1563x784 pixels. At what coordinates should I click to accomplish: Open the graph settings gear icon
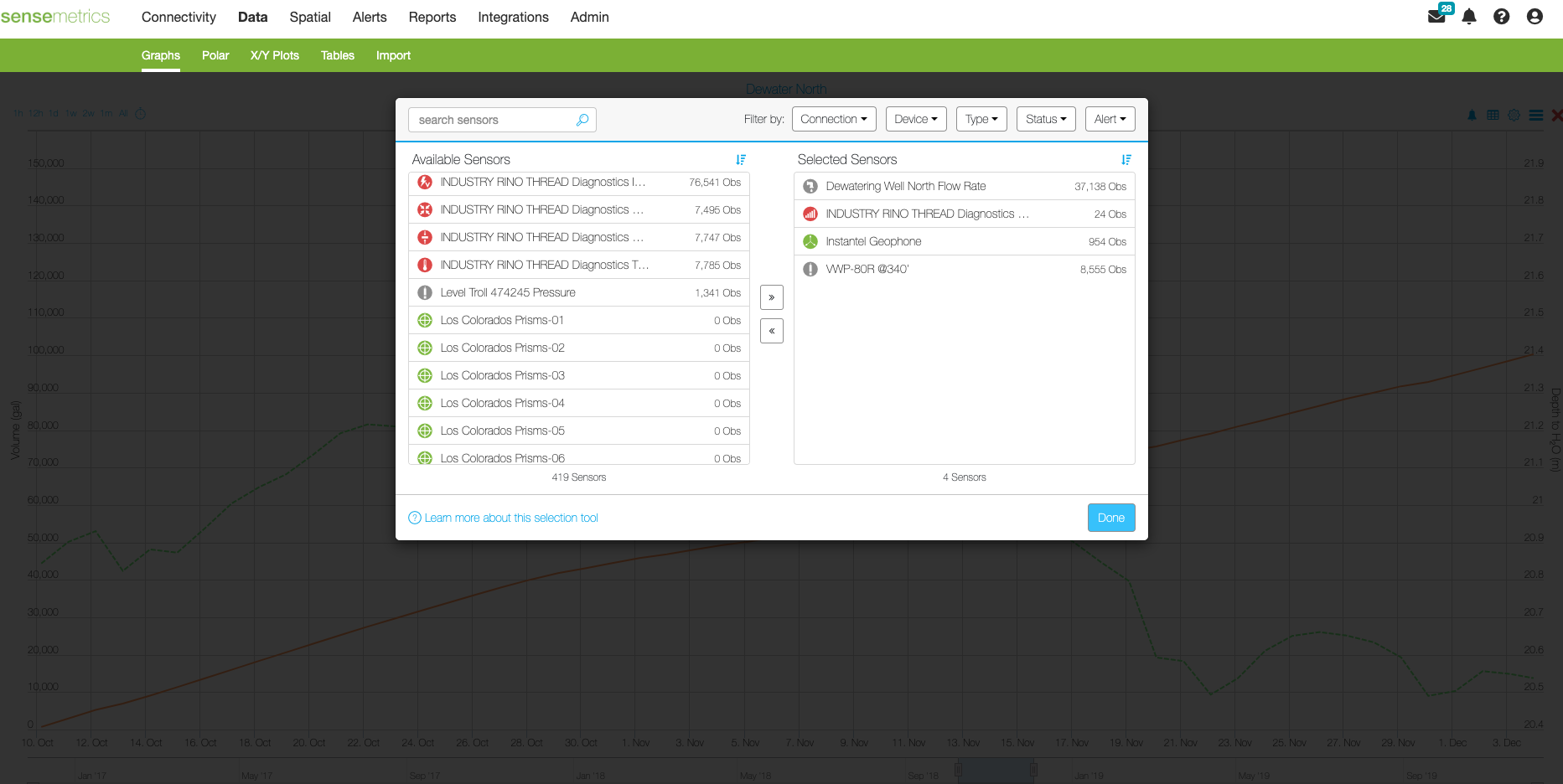pyautogui.click(x=1514, y=115)
